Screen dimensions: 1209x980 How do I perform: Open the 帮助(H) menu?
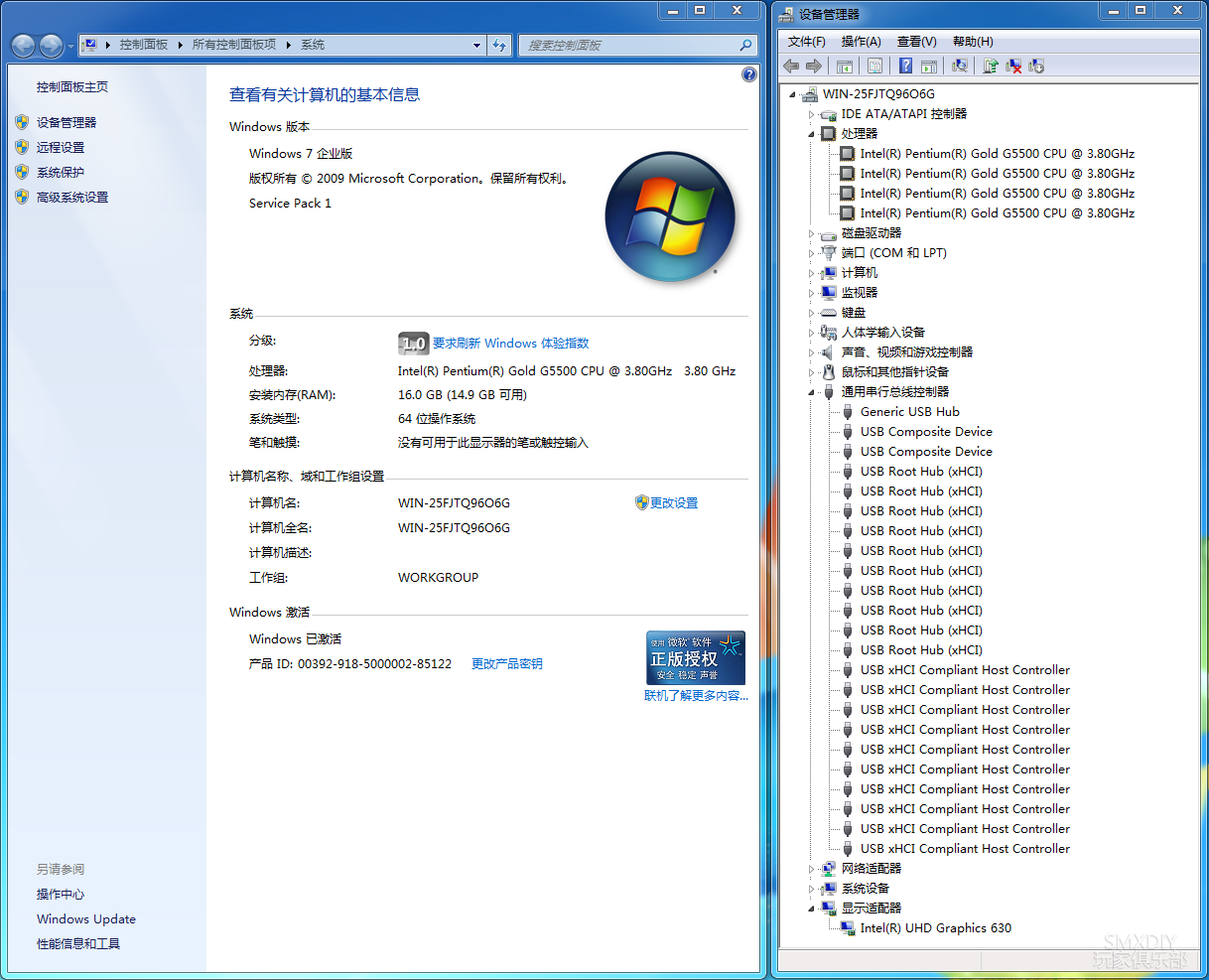[973, 42]
